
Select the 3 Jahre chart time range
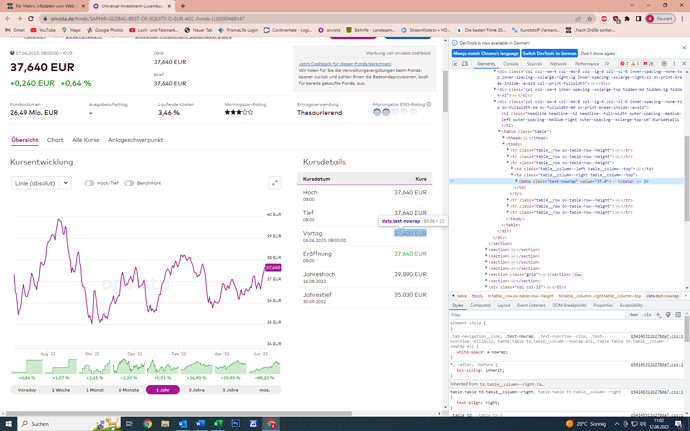point(196,390)
